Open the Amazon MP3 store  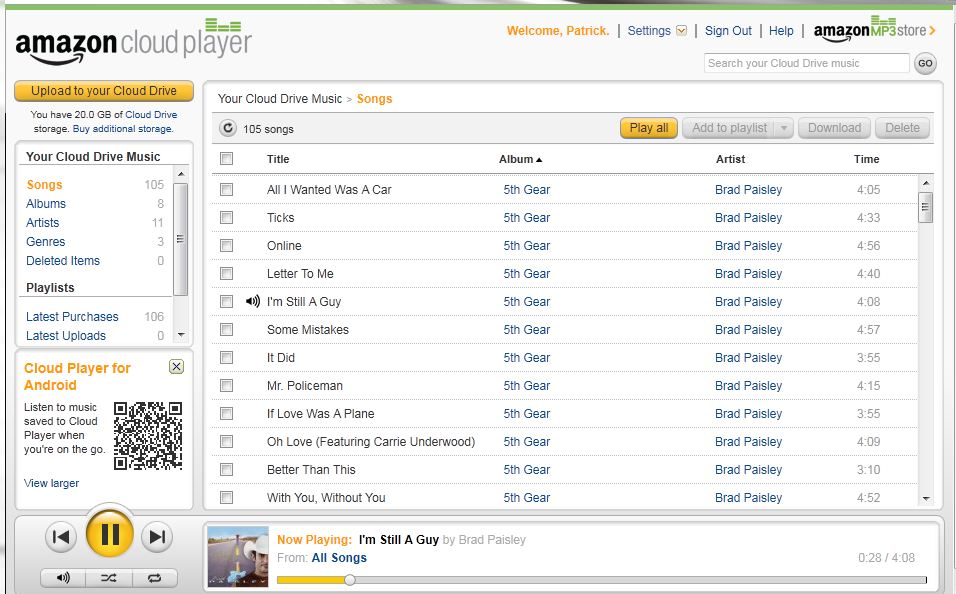pyautogui.click(x=874, y=30)
